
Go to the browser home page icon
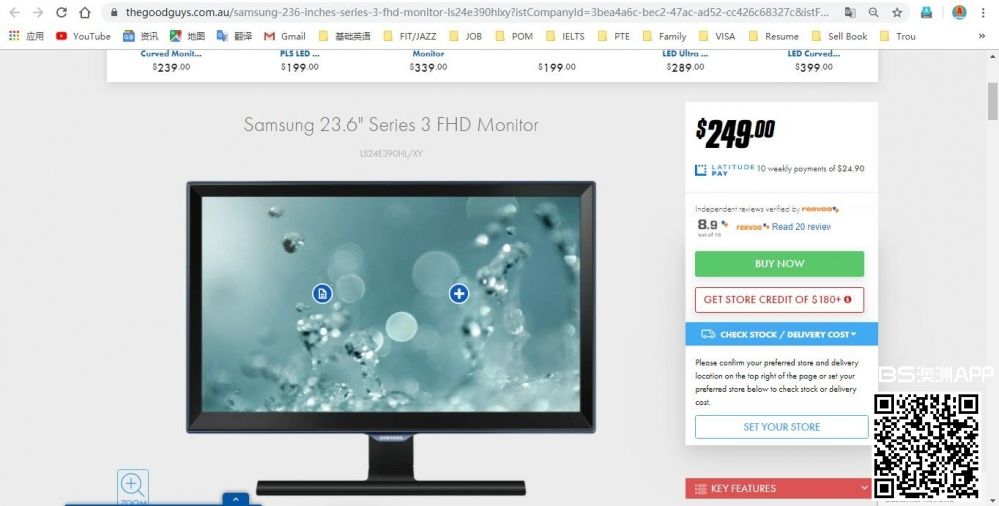click(85, 12)
